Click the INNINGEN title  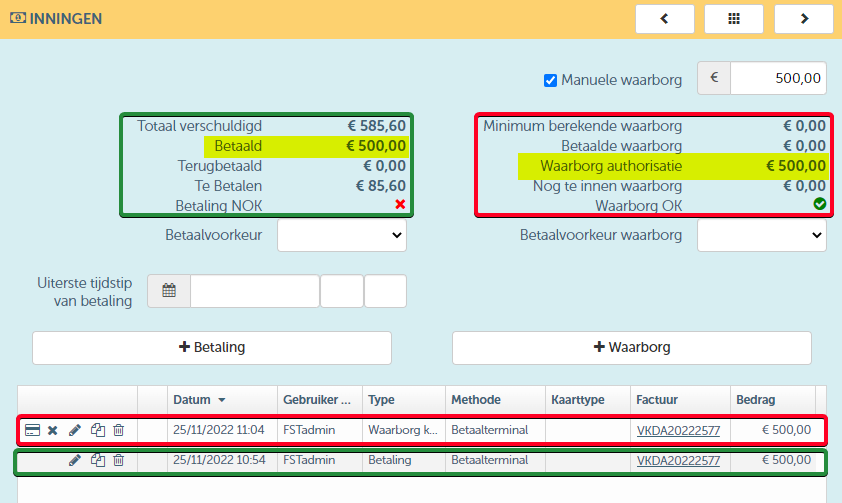(x=66, y=19)
